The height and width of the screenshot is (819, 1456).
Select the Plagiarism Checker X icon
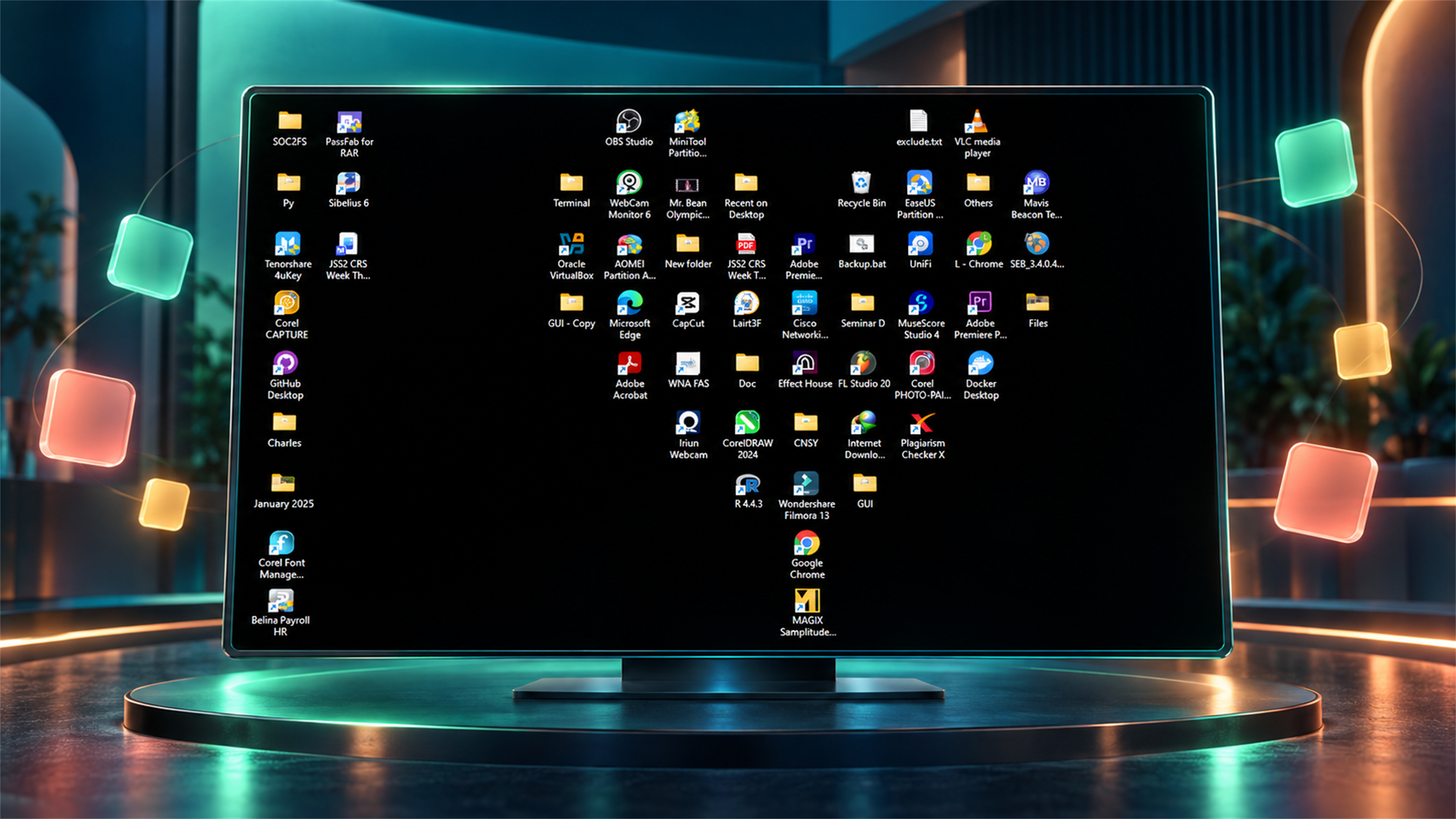click(923, 424)
